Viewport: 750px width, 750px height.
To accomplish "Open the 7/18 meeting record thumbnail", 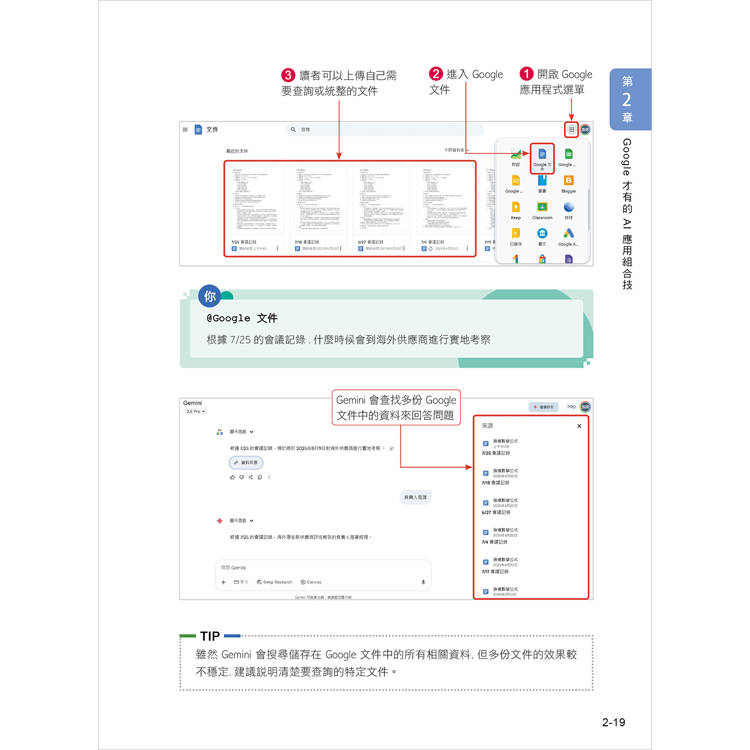I will pos(318,200).
